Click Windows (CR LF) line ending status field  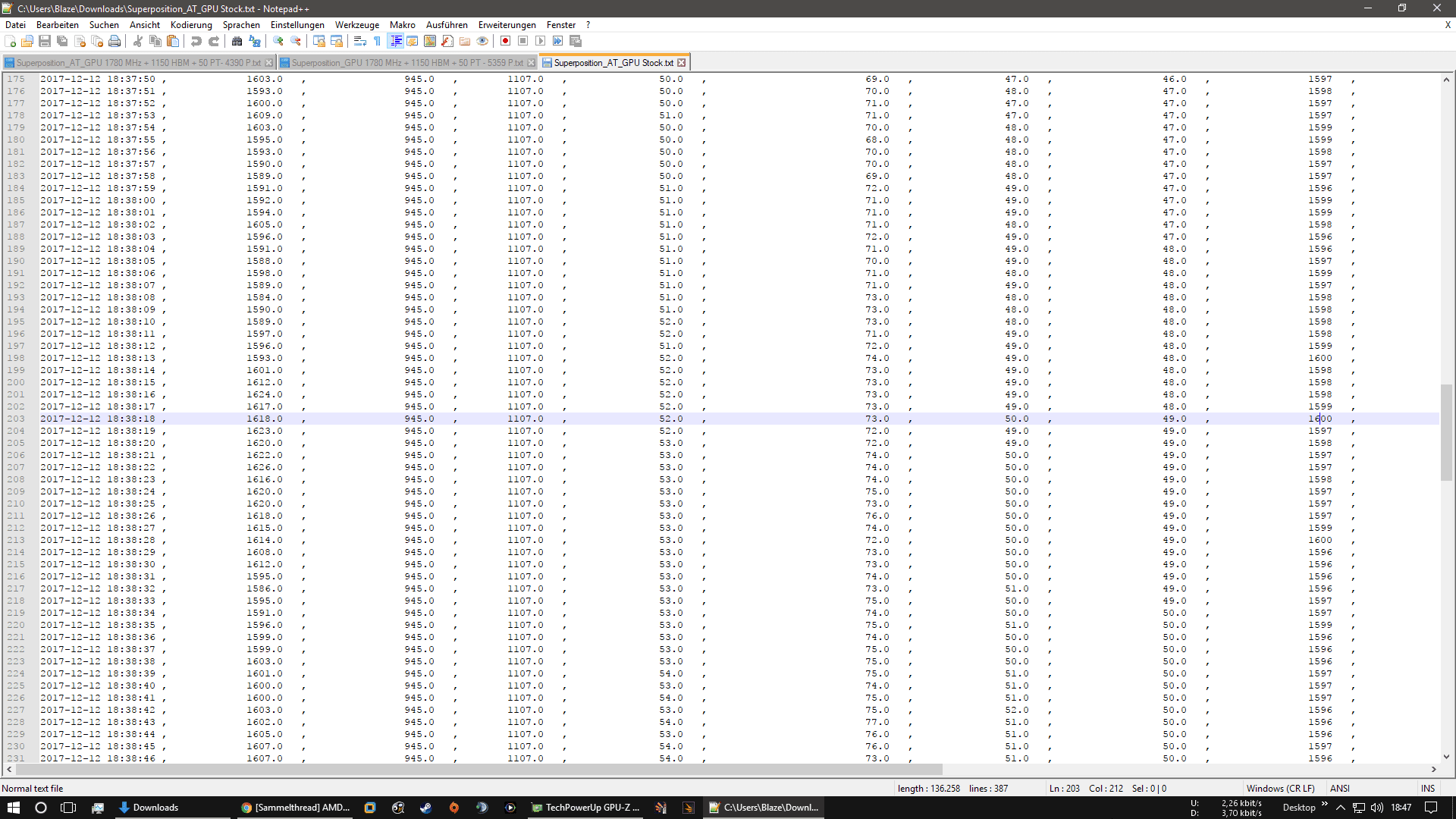point(1280,789)
